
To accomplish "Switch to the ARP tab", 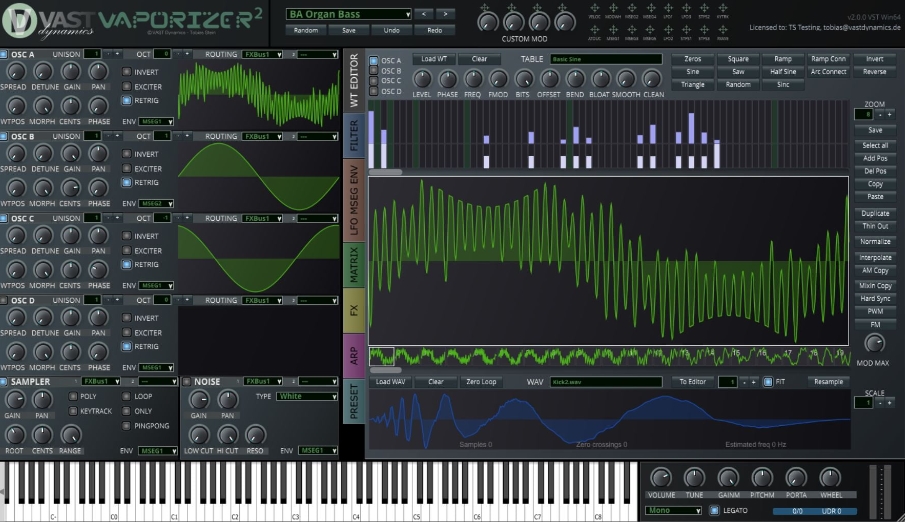I will click(354, 356).
